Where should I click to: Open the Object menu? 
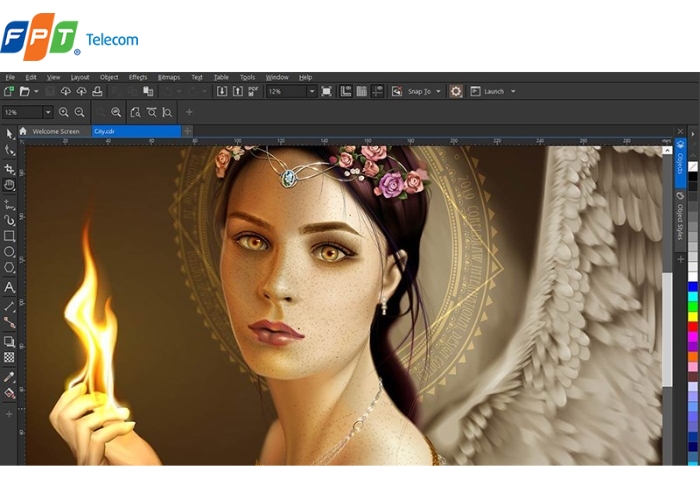[x=109, y=77]
